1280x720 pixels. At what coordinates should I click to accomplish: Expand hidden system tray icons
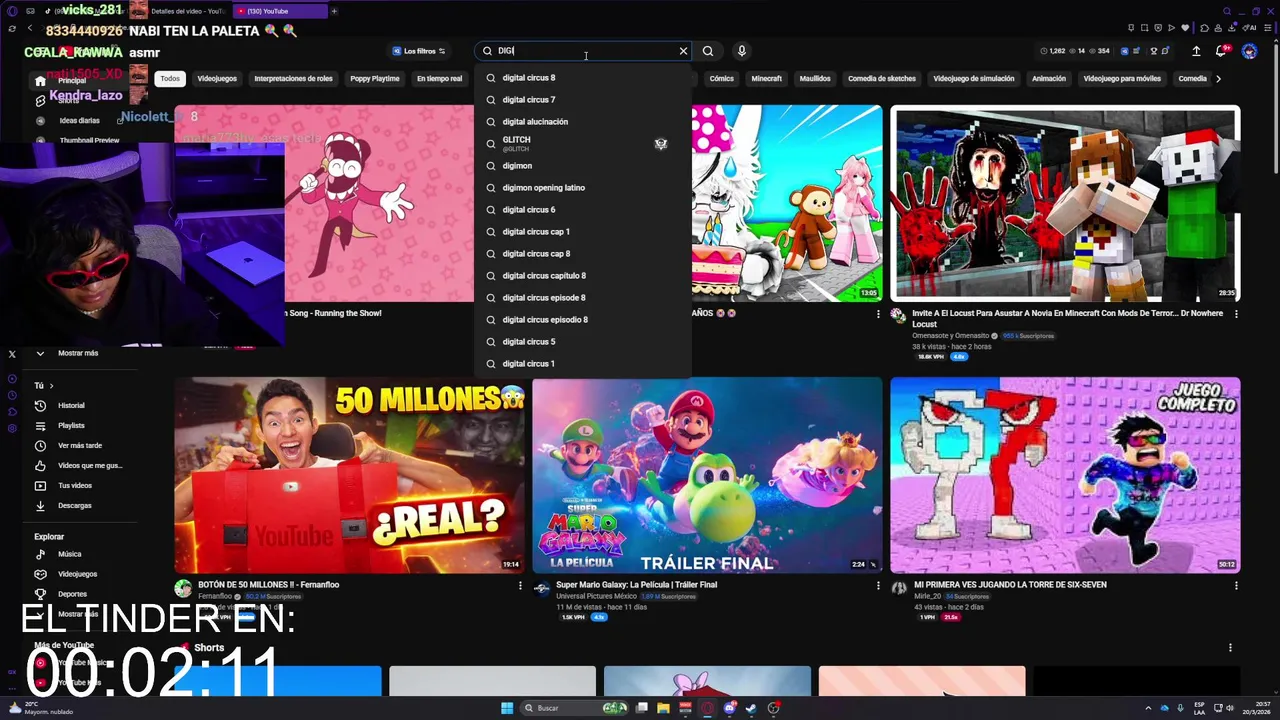click(1147, 708)
